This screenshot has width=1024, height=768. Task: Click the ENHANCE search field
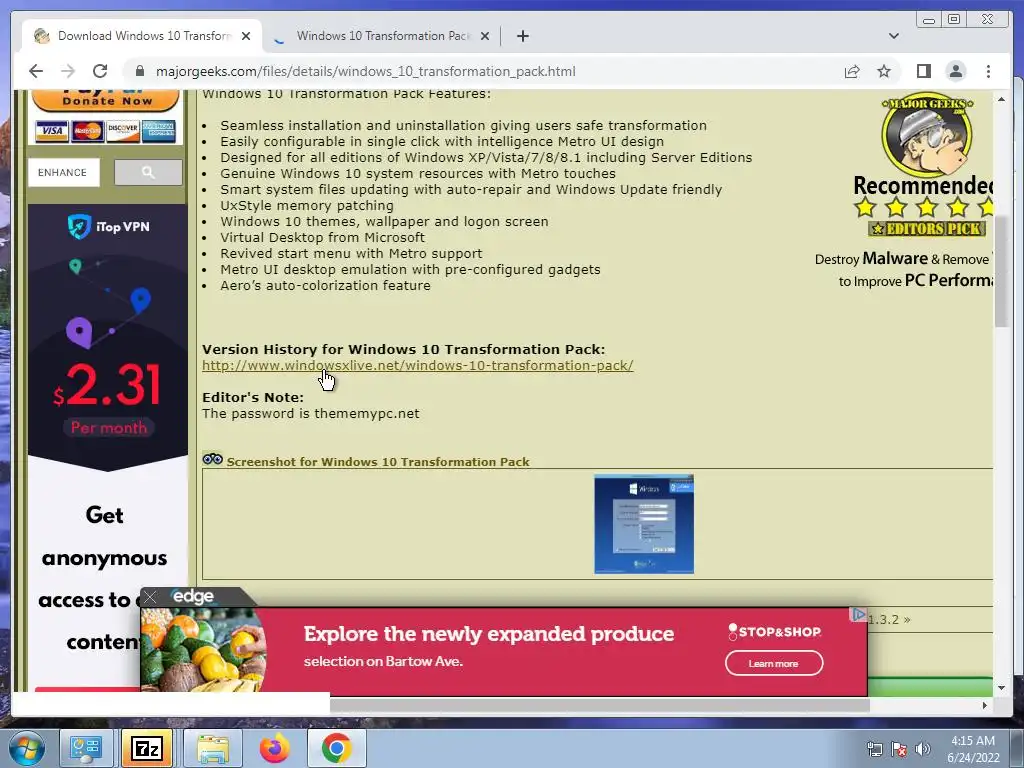point(63,172)
